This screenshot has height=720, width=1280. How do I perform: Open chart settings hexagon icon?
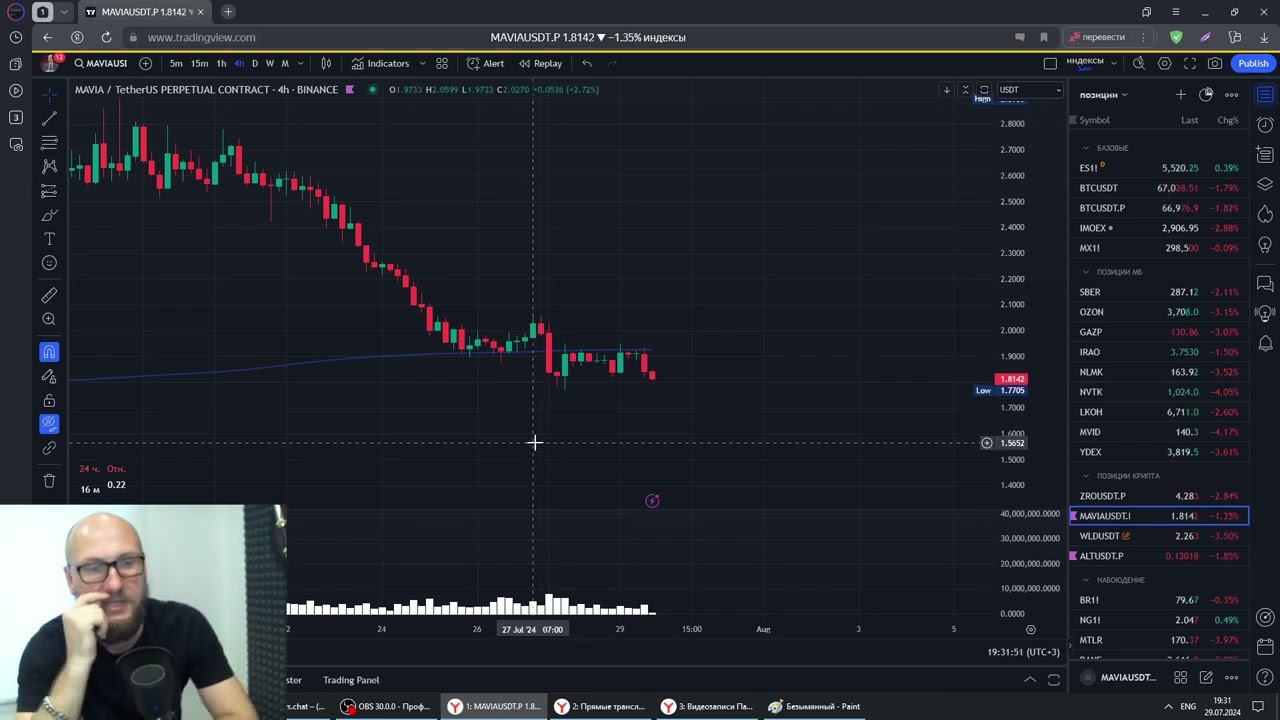[x=1165, y=63]
